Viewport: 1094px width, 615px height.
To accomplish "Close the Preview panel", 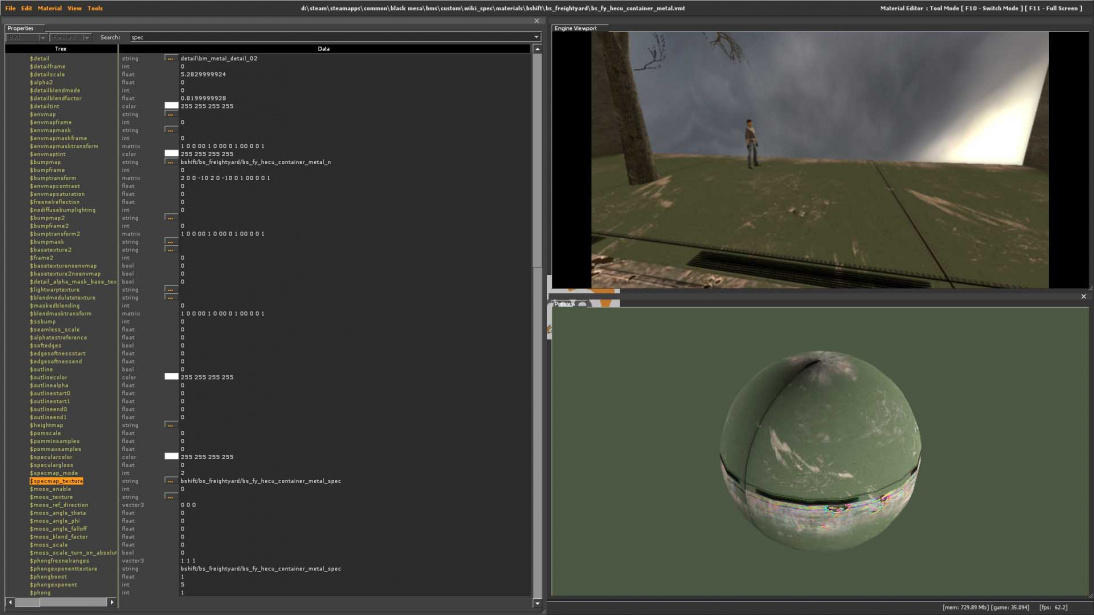I will (x=1084, y=297).
